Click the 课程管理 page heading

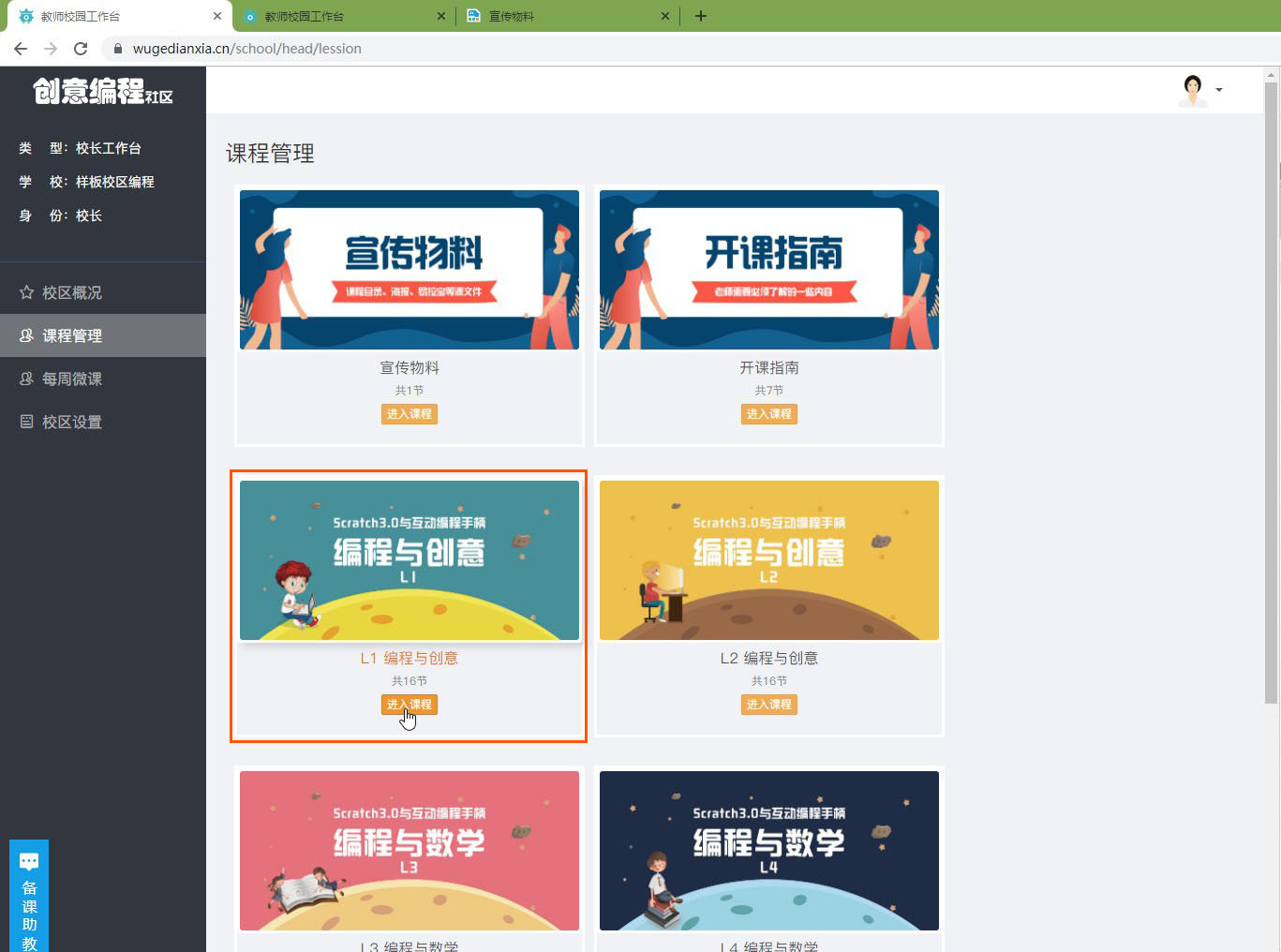click(270, 154)
